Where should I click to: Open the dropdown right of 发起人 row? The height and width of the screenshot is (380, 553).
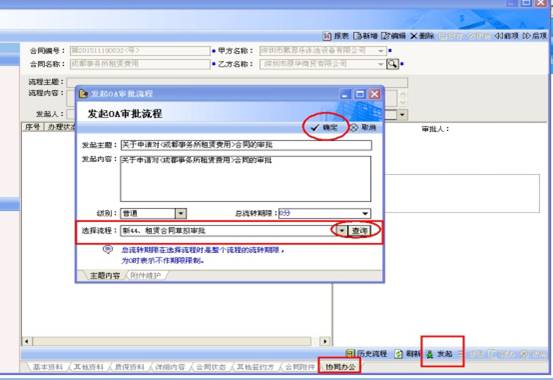403,114
